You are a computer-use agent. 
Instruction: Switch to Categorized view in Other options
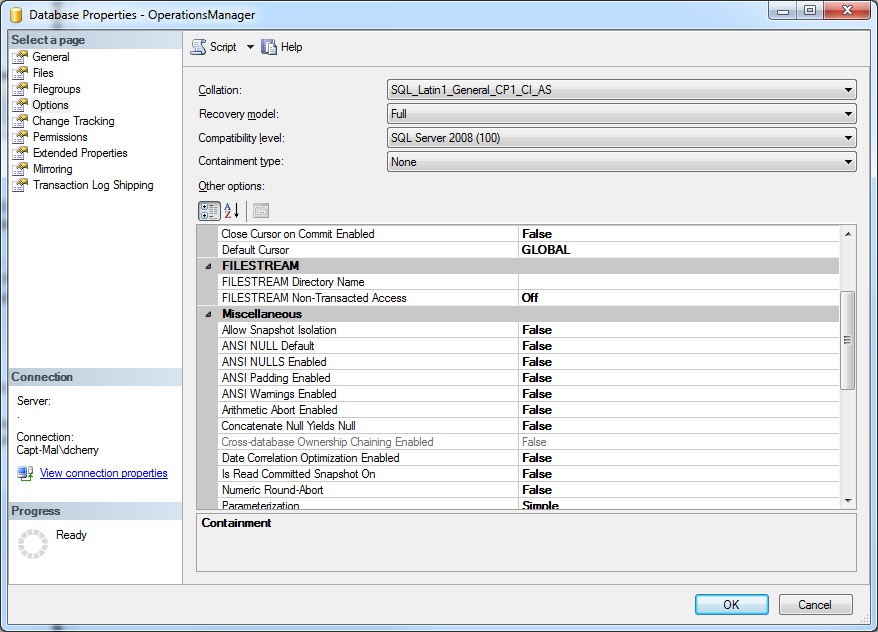[x=209, y=211]
